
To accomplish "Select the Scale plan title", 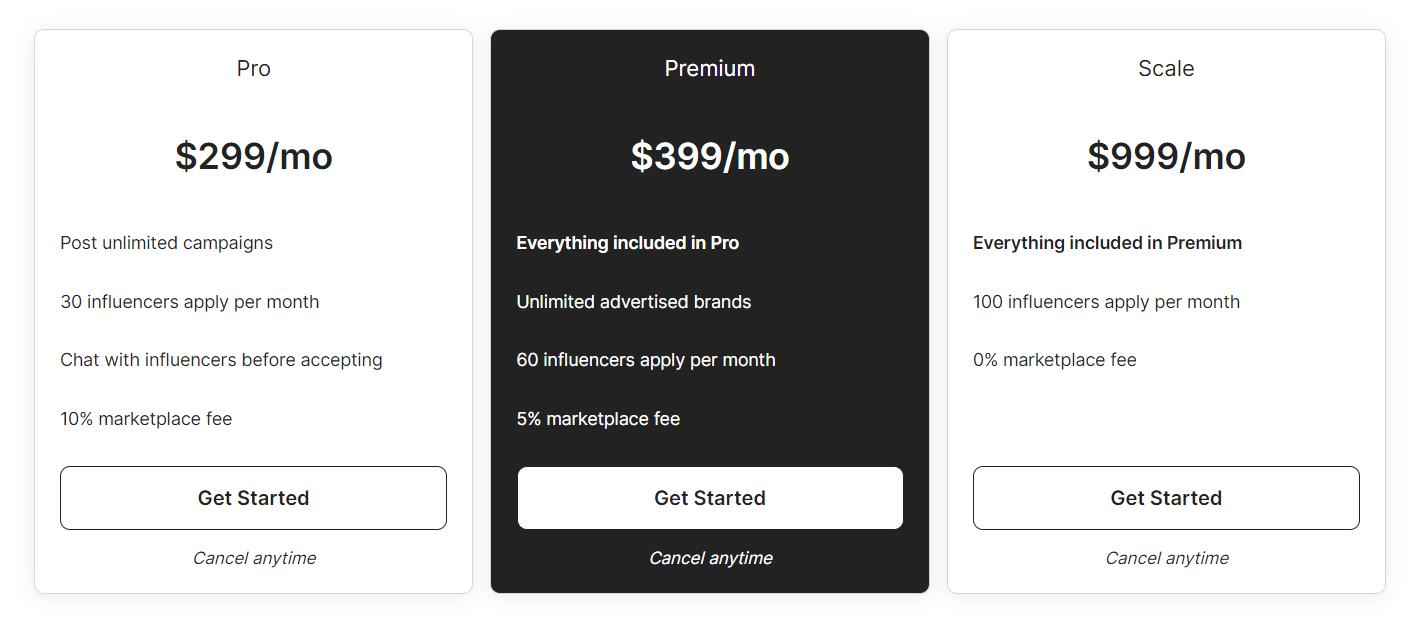I will [x=1166, y=68].
